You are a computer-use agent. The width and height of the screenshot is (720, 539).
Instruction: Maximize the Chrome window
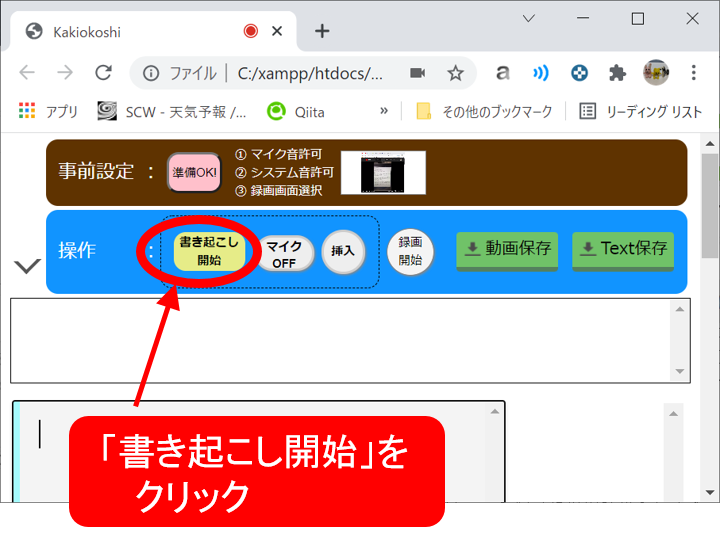tap(638, 18)
